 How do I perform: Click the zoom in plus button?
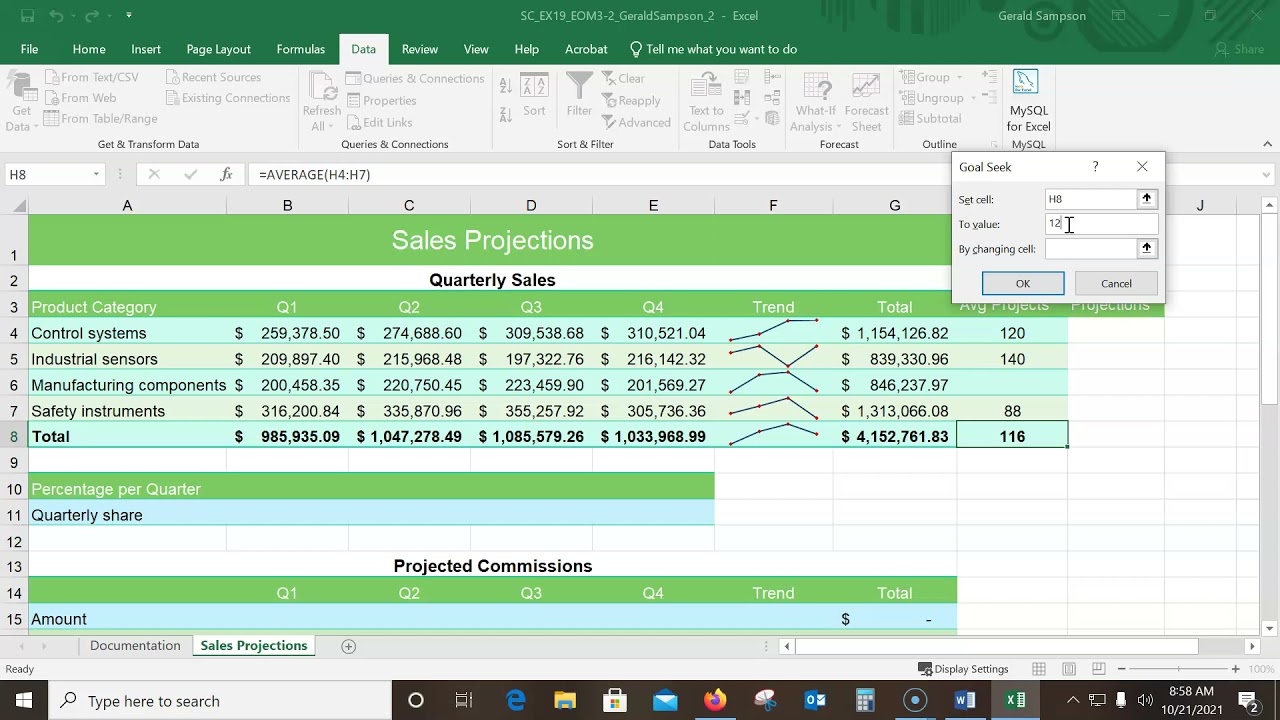tap(1235, 669)
